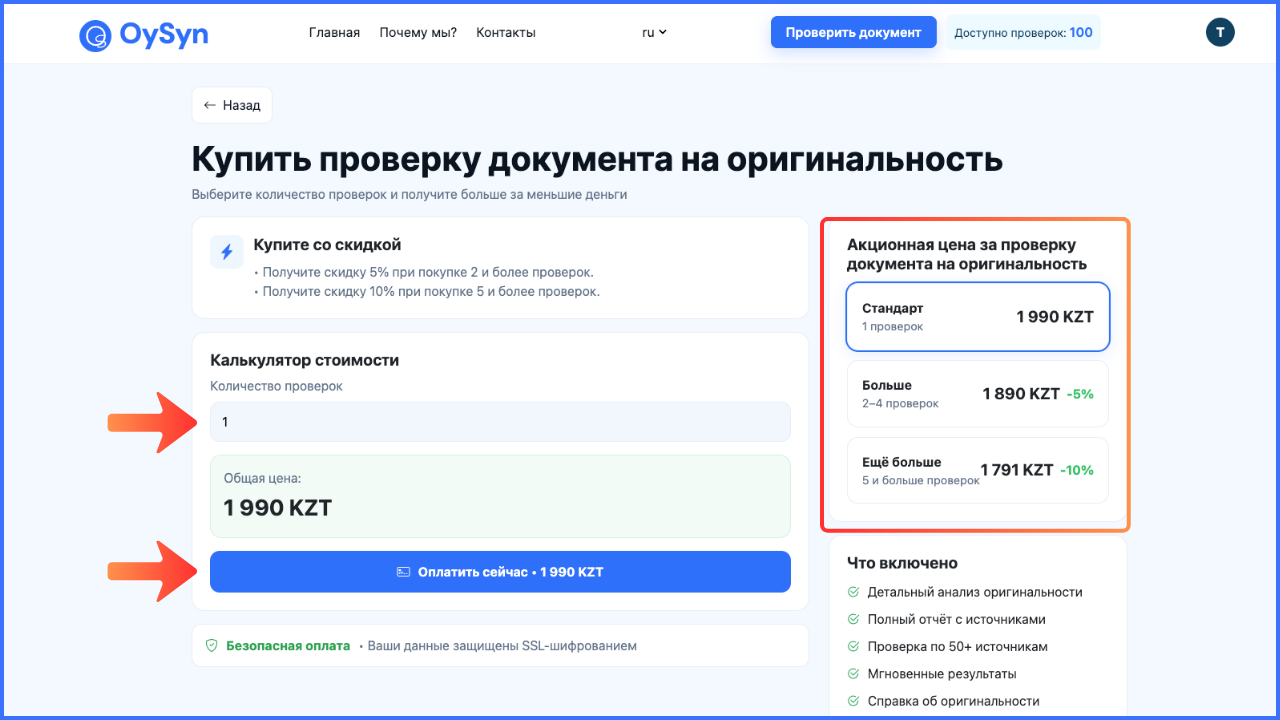
Task: Click the checkmark beside Мгновенные результаты
Action: point(855,673)
